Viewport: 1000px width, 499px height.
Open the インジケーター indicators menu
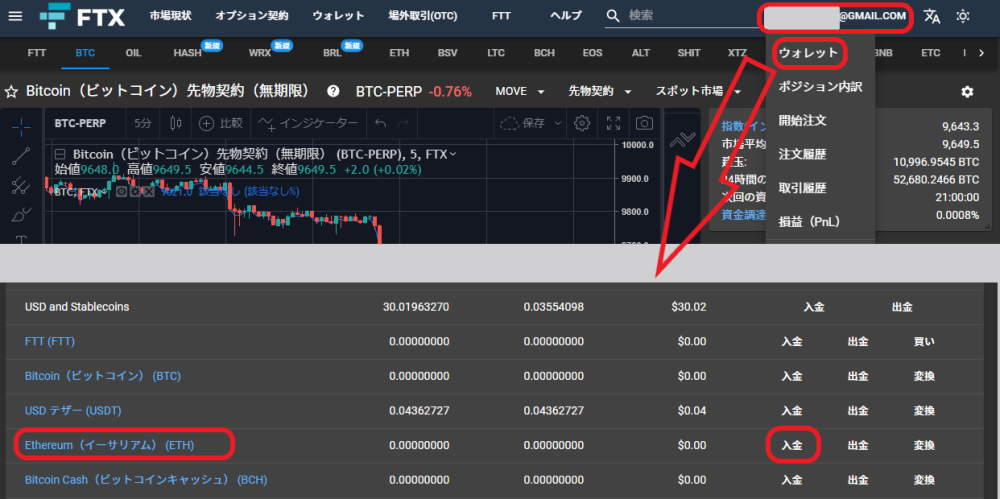pyautogui.click(x=308, y=123)
